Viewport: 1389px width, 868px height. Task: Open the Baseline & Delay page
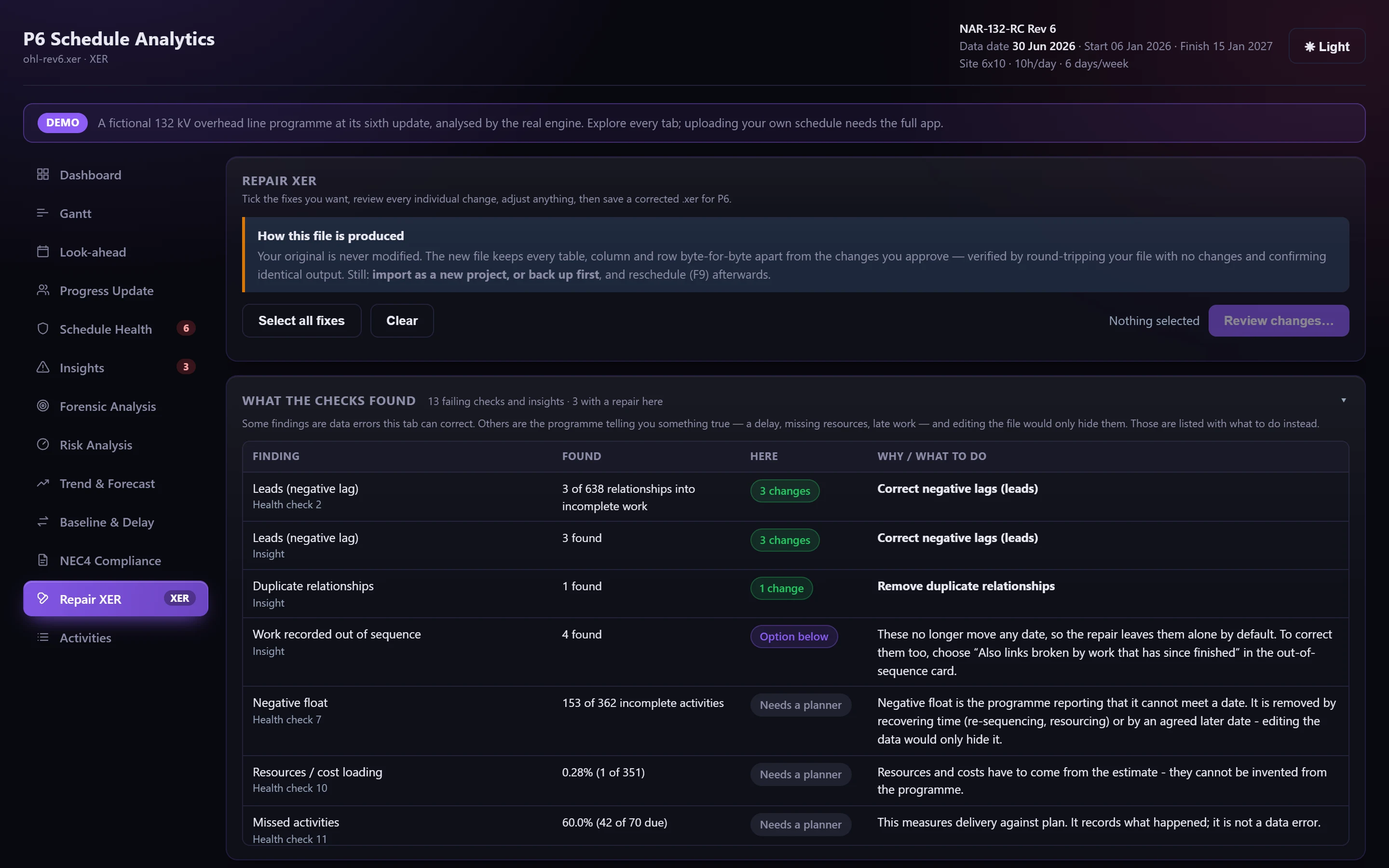click(x=115, y=522)
